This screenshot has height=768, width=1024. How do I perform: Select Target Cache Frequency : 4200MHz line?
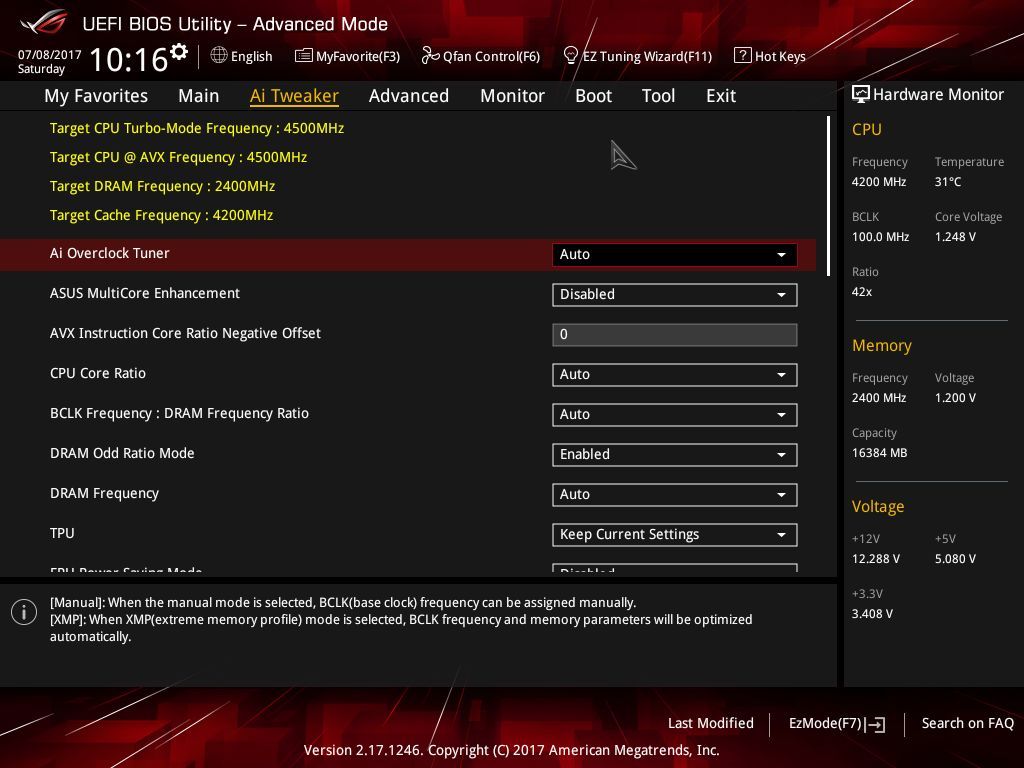tap(161, 215)
